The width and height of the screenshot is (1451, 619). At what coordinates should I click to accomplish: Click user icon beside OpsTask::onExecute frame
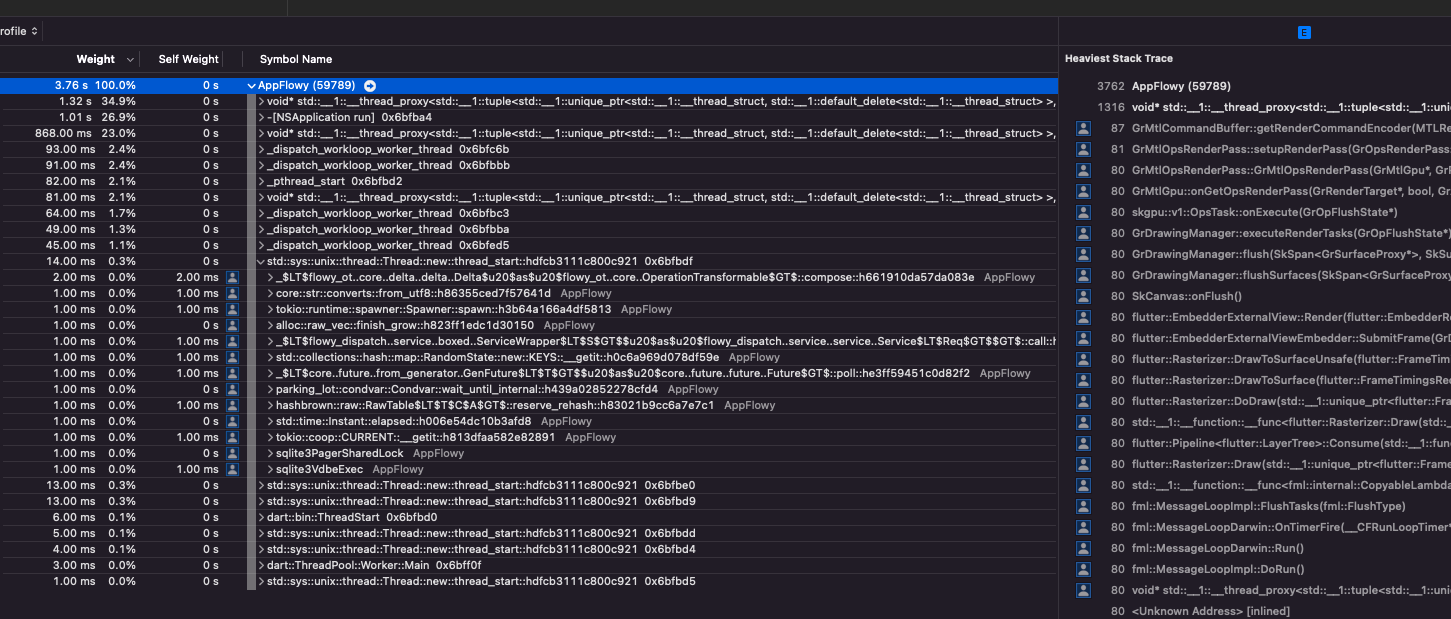click(x=1083, y=212)
